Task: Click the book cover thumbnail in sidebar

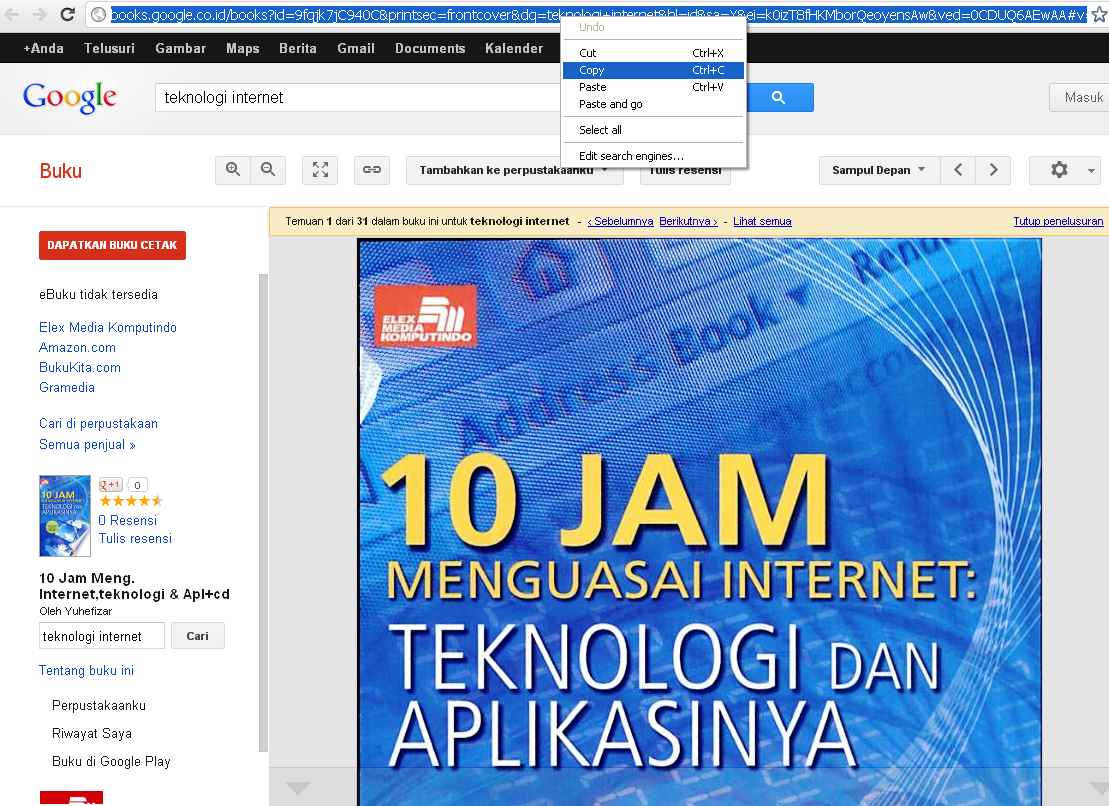Action: (64, 516)
